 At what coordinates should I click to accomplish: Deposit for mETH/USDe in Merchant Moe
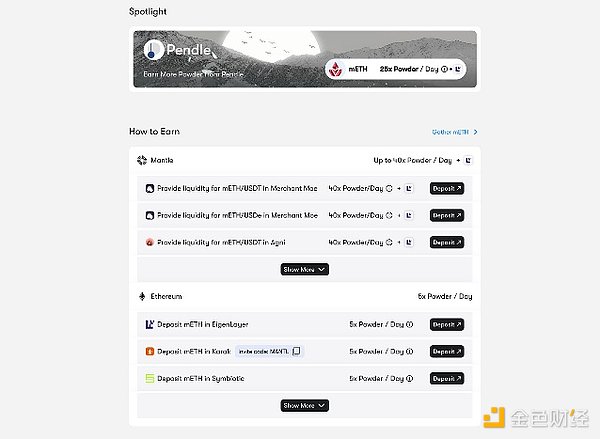447,215
